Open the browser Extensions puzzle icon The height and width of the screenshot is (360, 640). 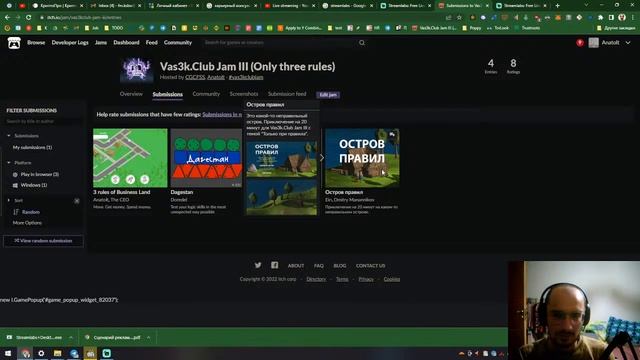click(600, 18)
